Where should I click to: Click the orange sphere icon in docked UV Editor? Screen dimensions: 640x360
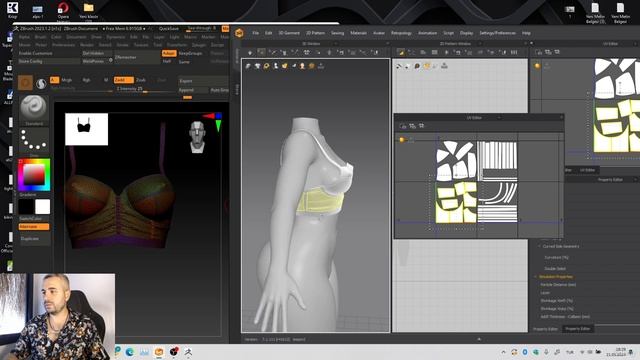537,66
